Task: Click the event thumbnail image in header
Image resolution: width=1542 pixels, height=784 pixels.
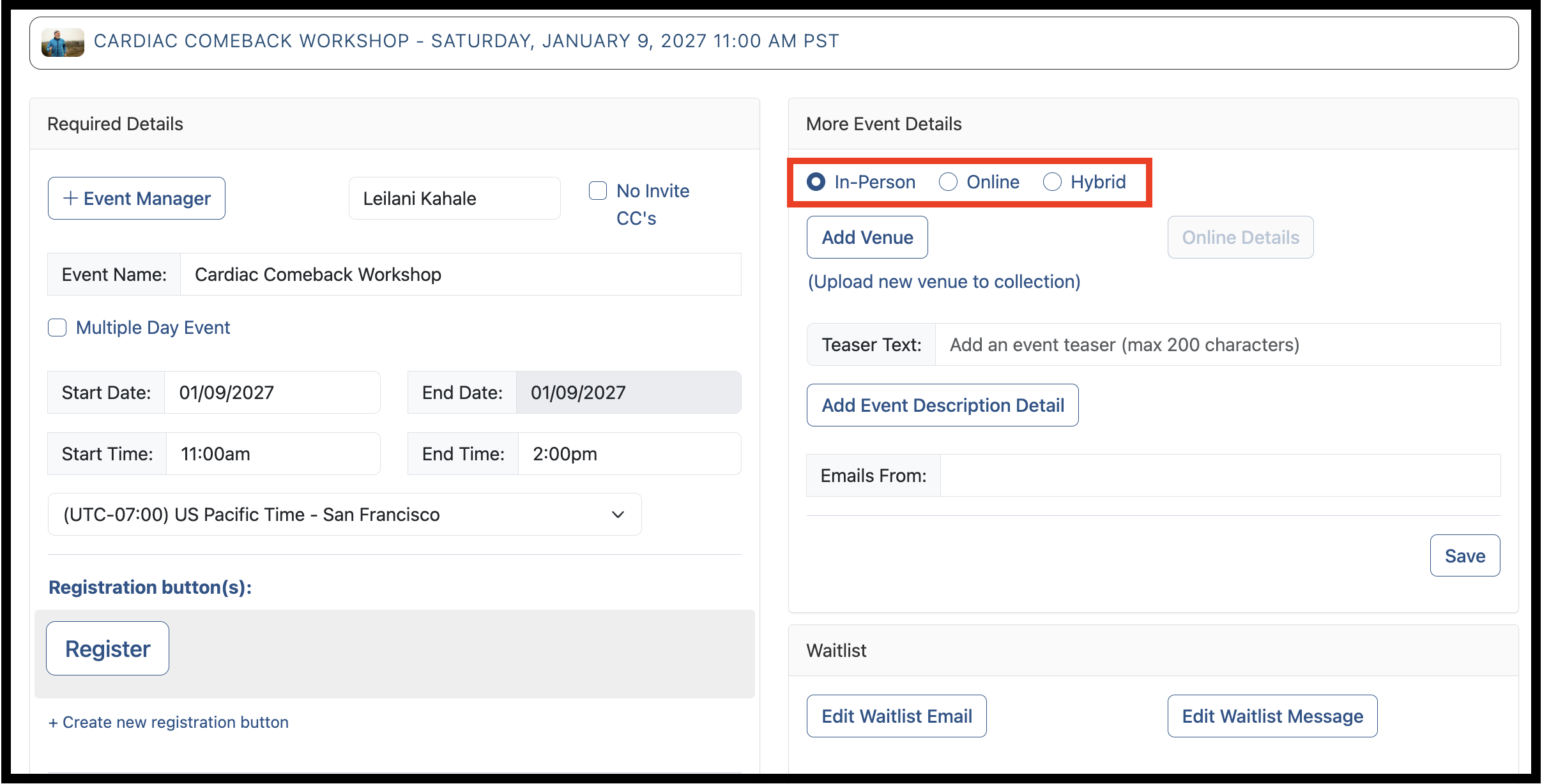Action: click(63, 42)
